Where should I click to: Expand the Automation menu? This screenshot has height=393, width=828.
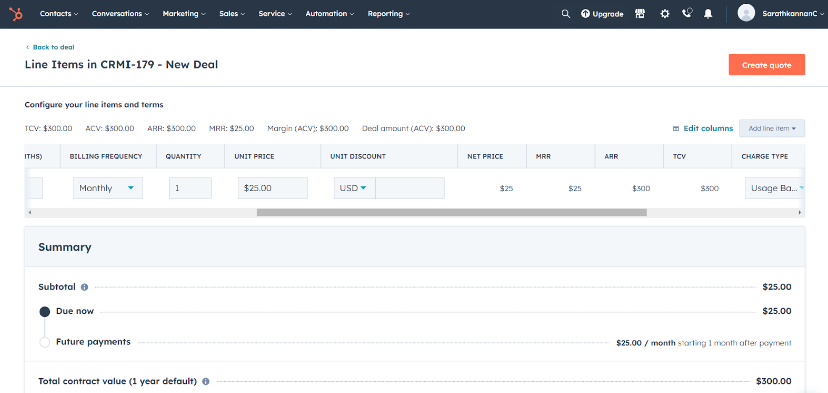pos(330,14)
